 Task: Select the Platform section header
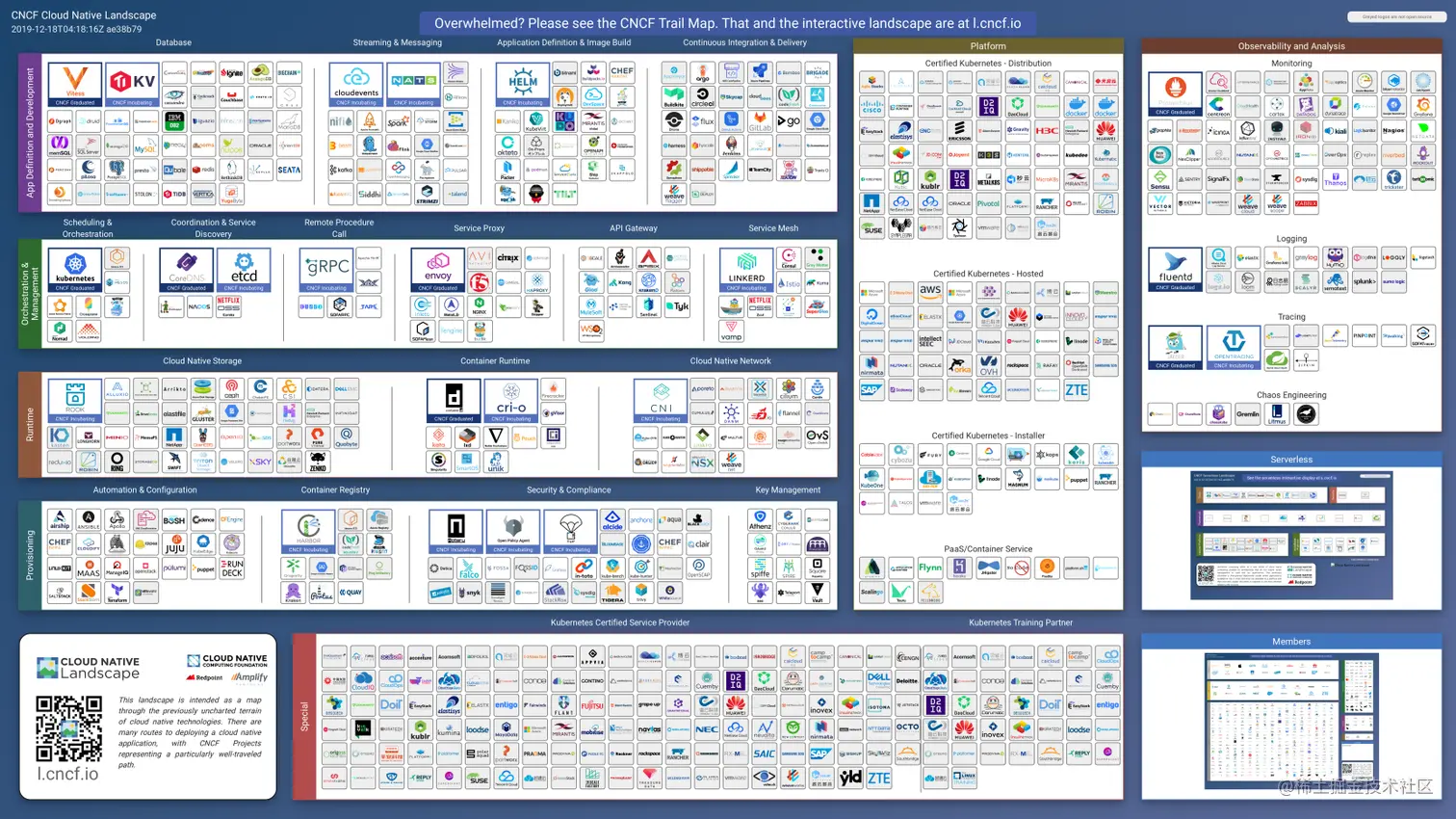tap(988, 45)
